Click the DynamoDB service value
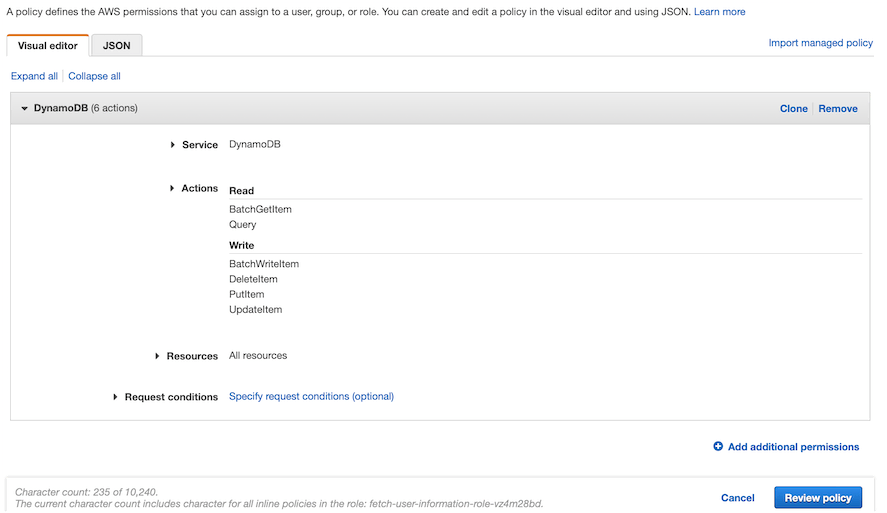 (255, 144)
